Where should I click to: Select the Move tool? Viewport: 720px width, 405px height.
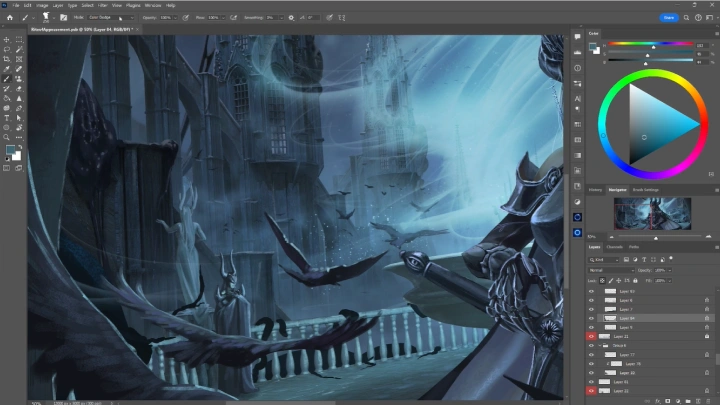point(6,39)
